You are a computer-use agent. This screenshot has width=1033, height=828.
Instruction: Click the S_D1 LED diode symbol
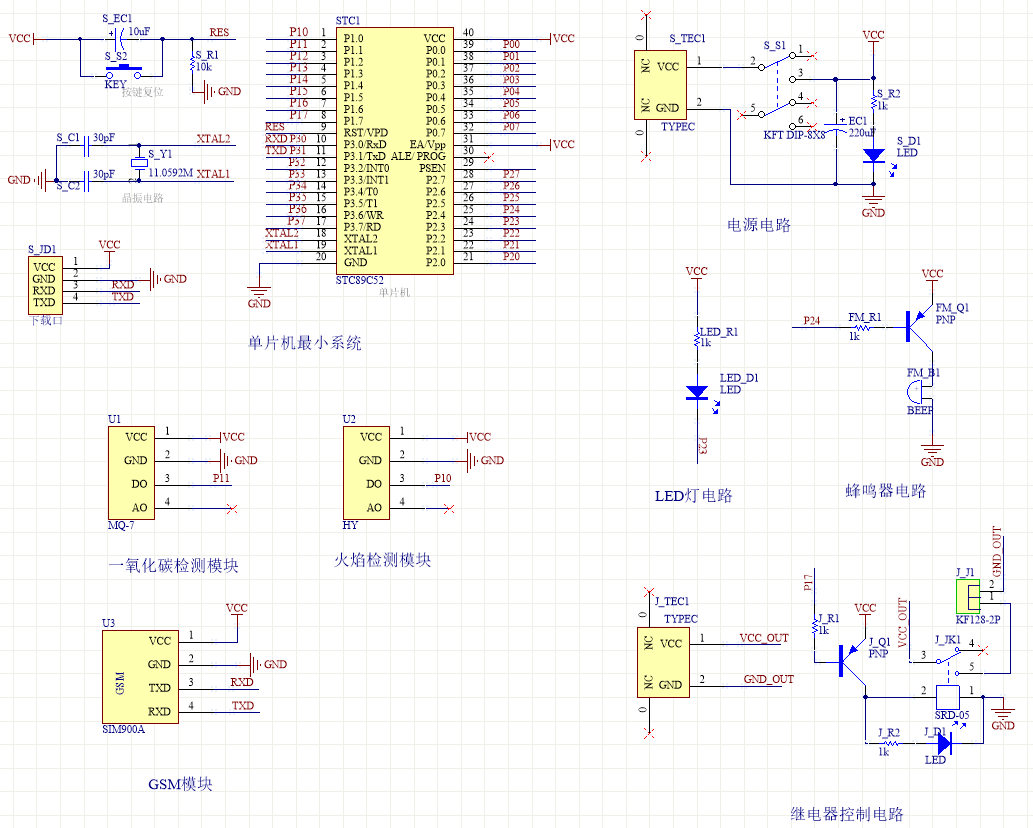(874, 156)
